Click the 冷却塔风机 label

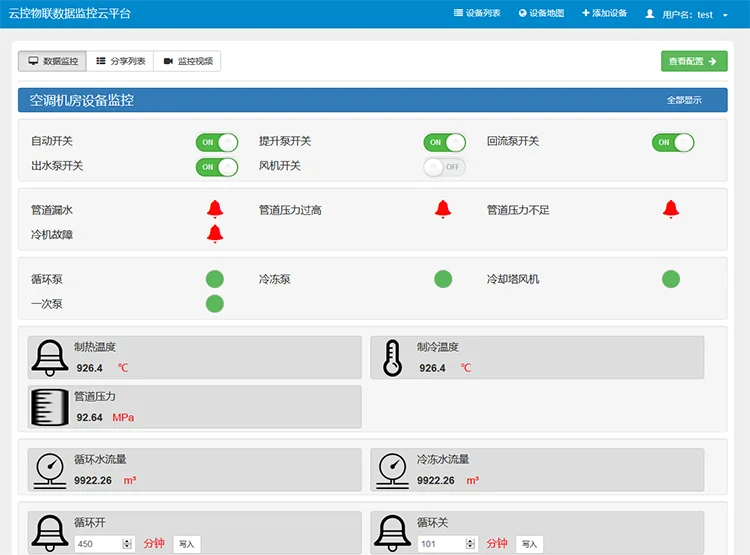coord(513,279)
